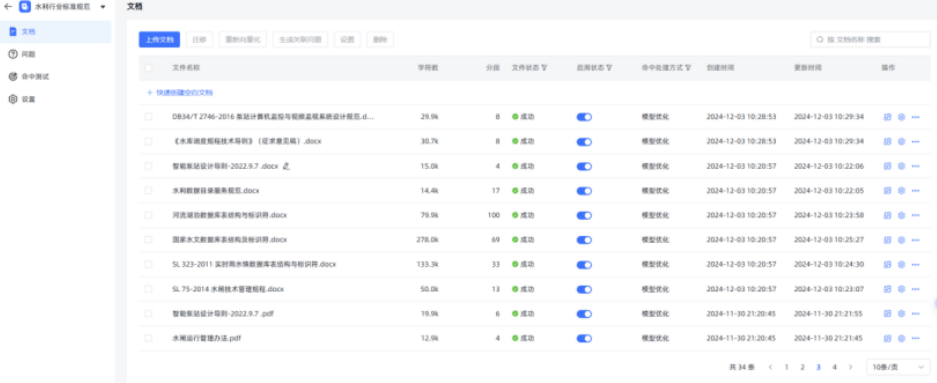Click the vectorize grid icon for 水闸运行管理办法.pdf row
937x383 pixels.
coord(888,338)
